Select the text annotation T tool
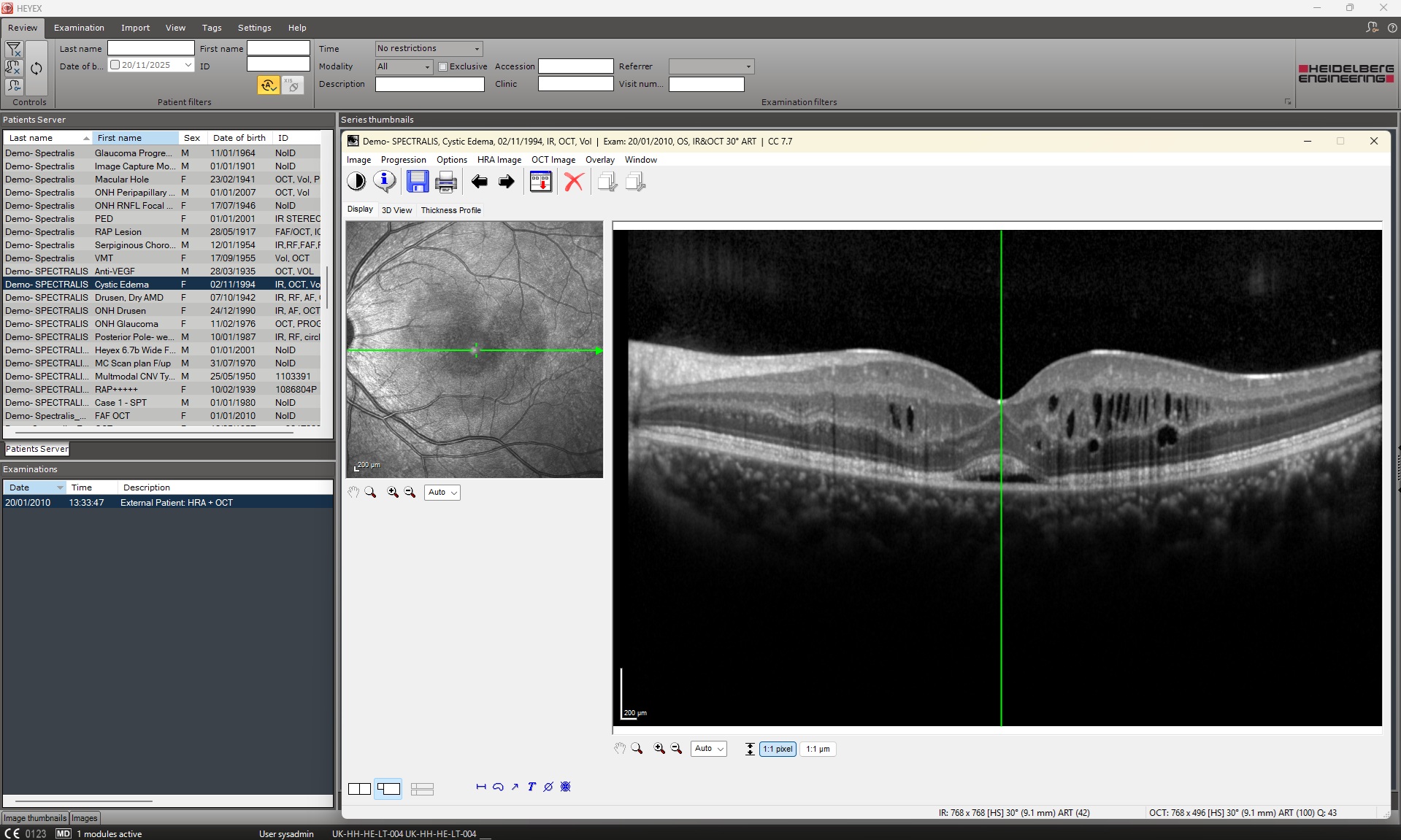Image resolution: width=1401 pixels, height=840 pixels. click(531, 787)
